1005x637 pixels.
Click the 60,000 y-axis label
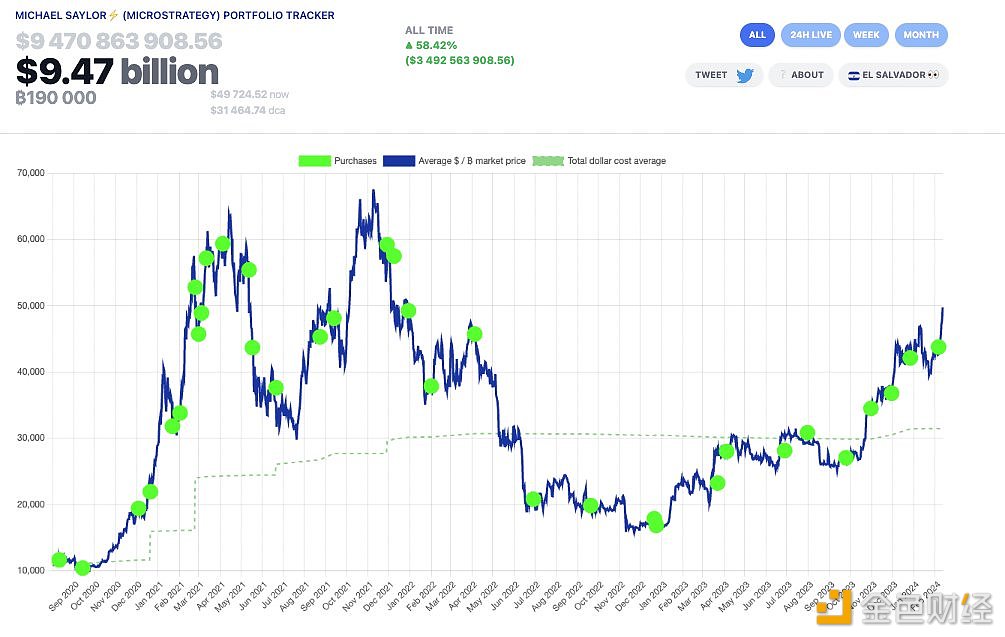[30, 239]
